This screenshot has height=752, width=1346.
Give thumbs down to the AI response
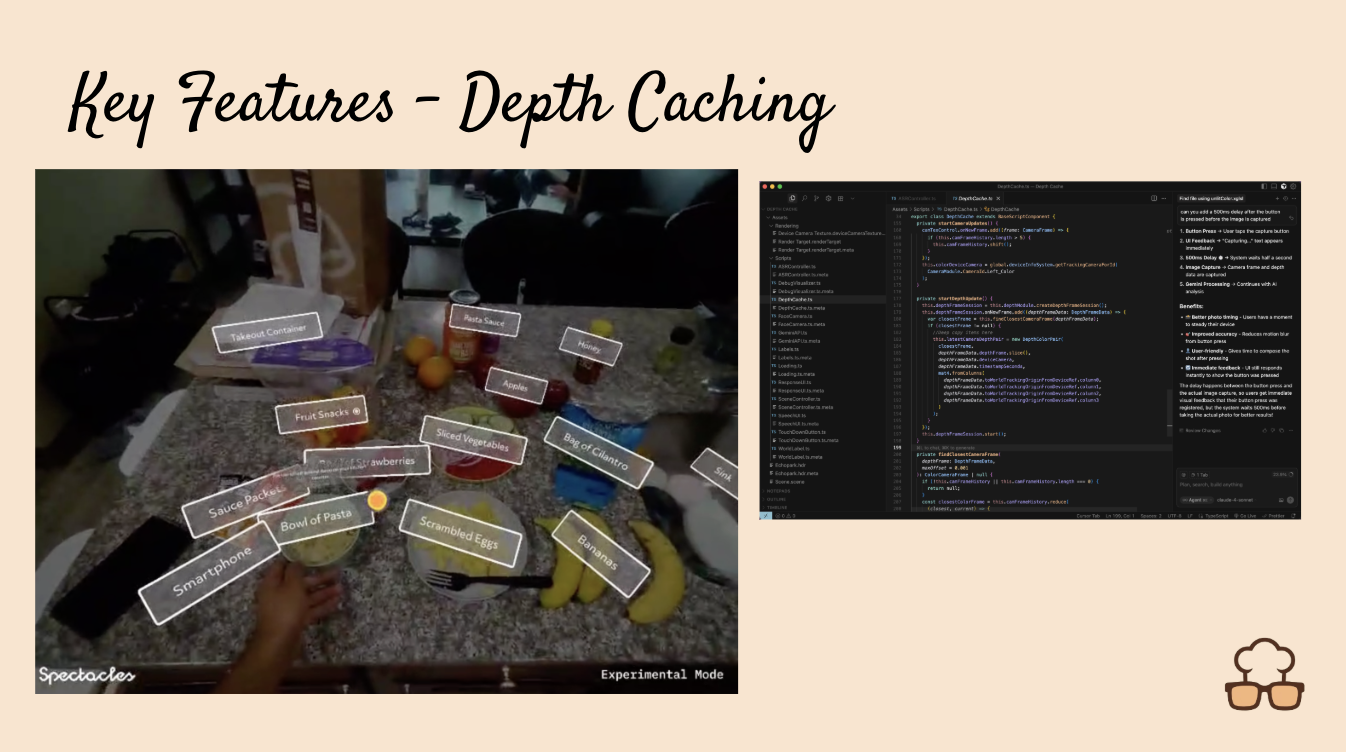(x=1273, y=430)
